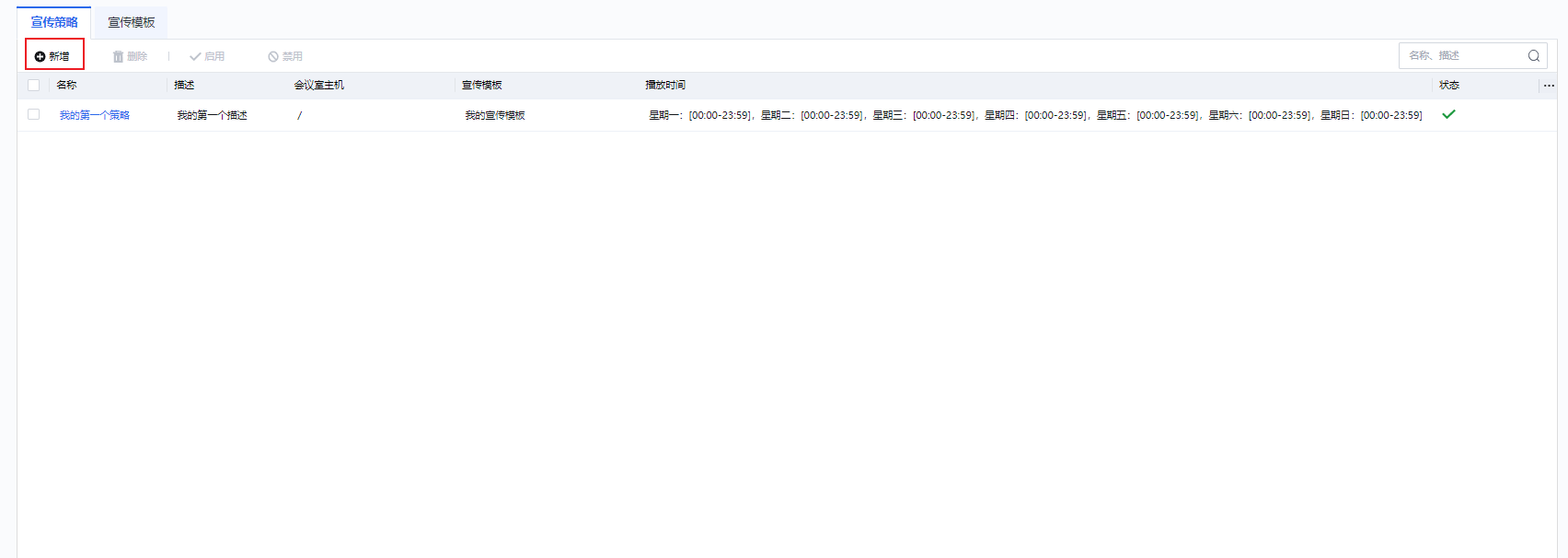Viewport: 1568px width, 558px height.
Task: Click the 名称 column header
Action: click(67, 85)
